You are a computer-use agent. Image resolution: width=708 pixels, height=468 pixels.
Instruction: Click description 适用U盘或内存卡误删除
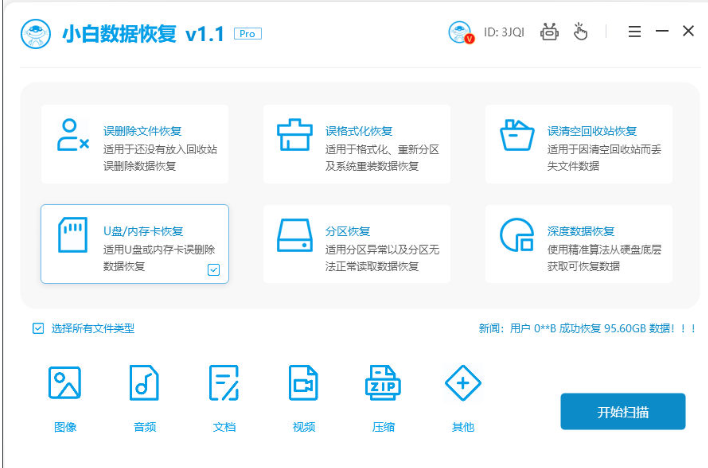(x=159, y=250)
